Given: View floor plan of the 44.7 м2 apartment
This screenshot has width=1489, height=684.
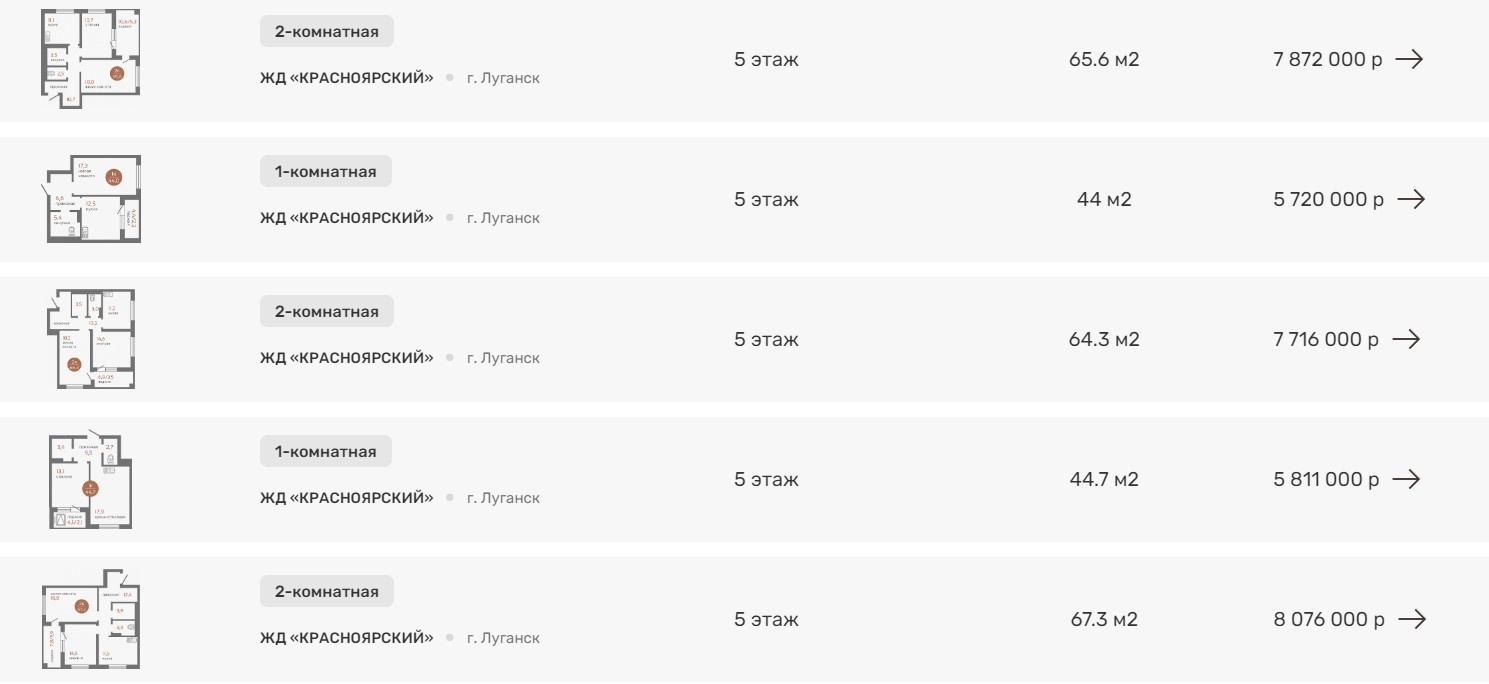Looking at the screenshot, I should click(x=91, y=480).
